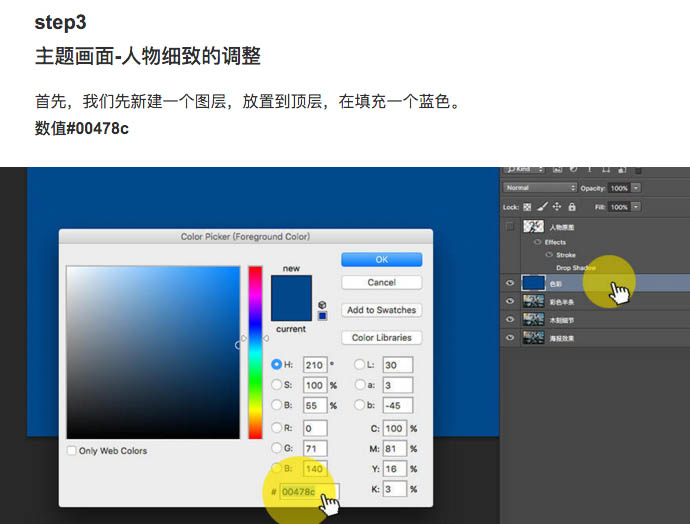The width and height of the screenshot is (690, 524).
Task: Click the Stroke effect label
Action: [x=565, y=255]
